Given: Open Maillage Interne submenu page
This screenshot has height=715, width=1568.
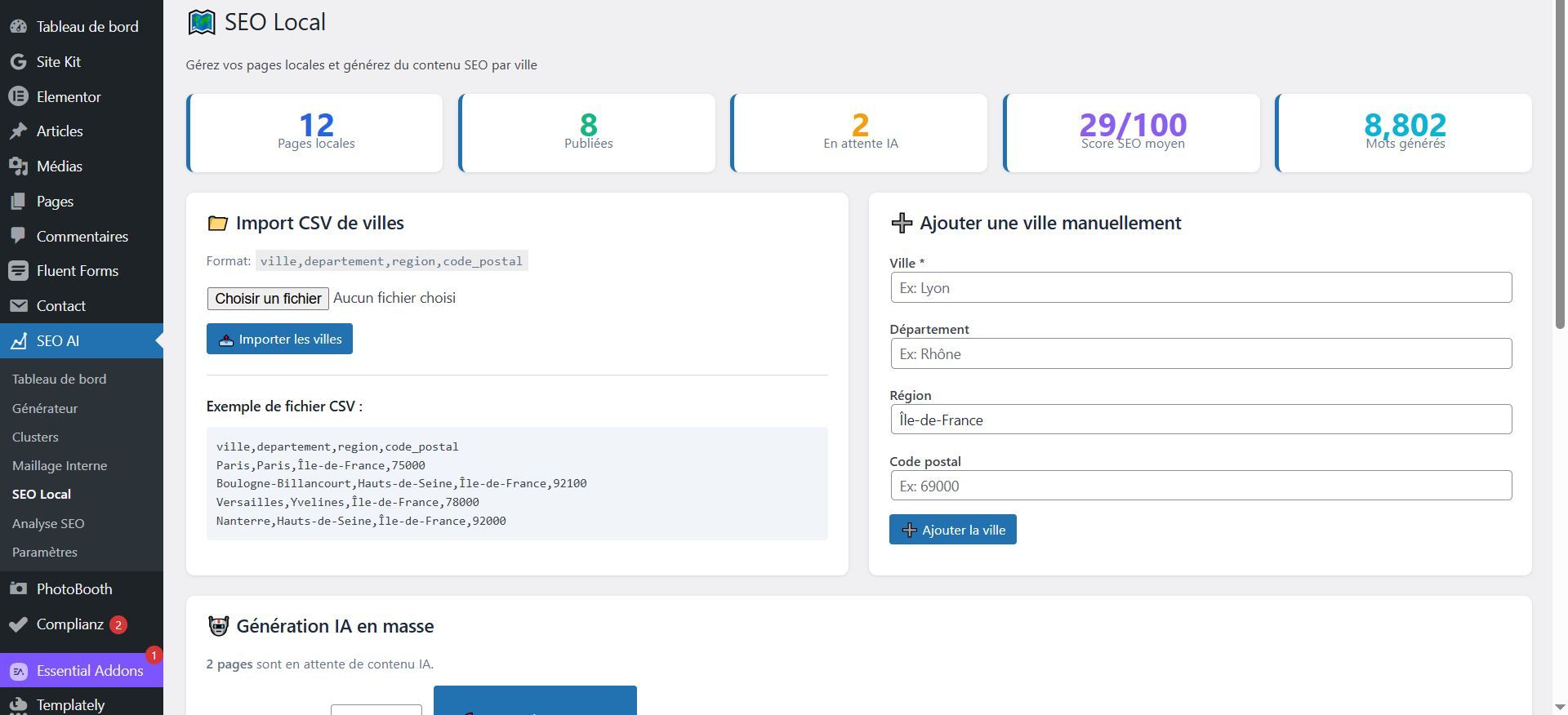Looking at the screenshot, I should pos(60,465).
